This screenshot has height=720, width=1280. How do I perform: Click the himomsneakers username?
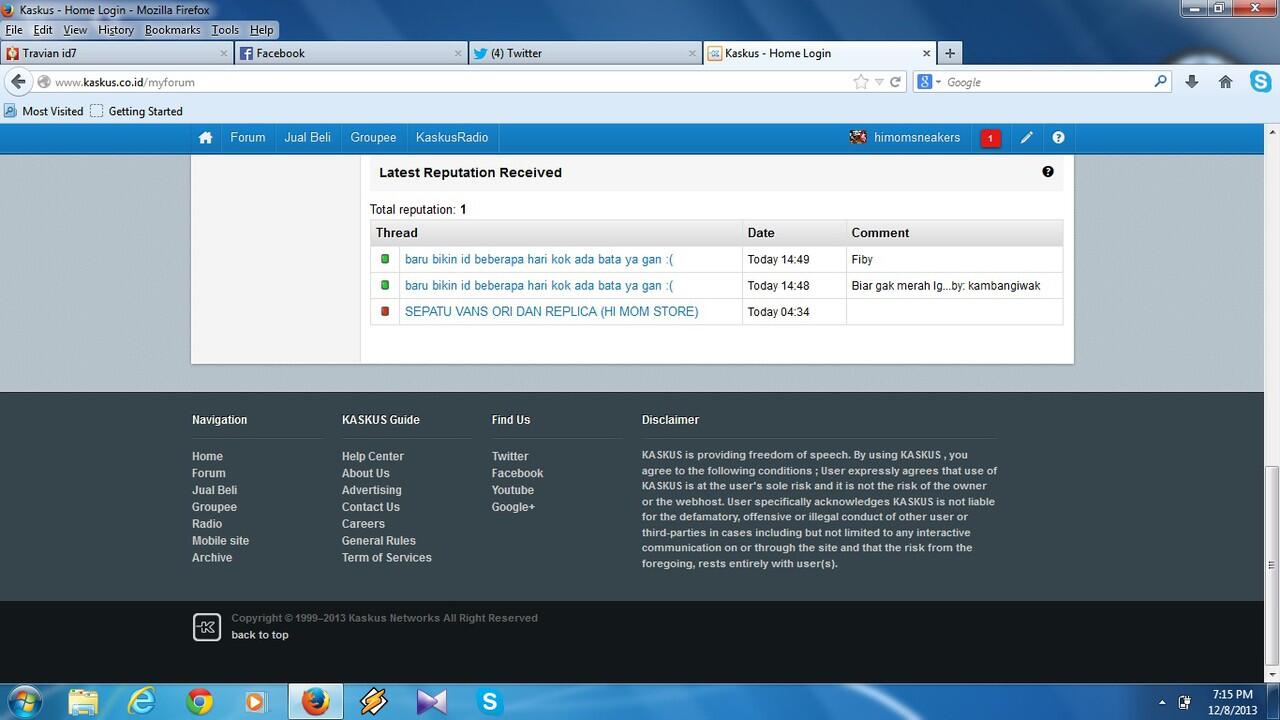point(917,138)
